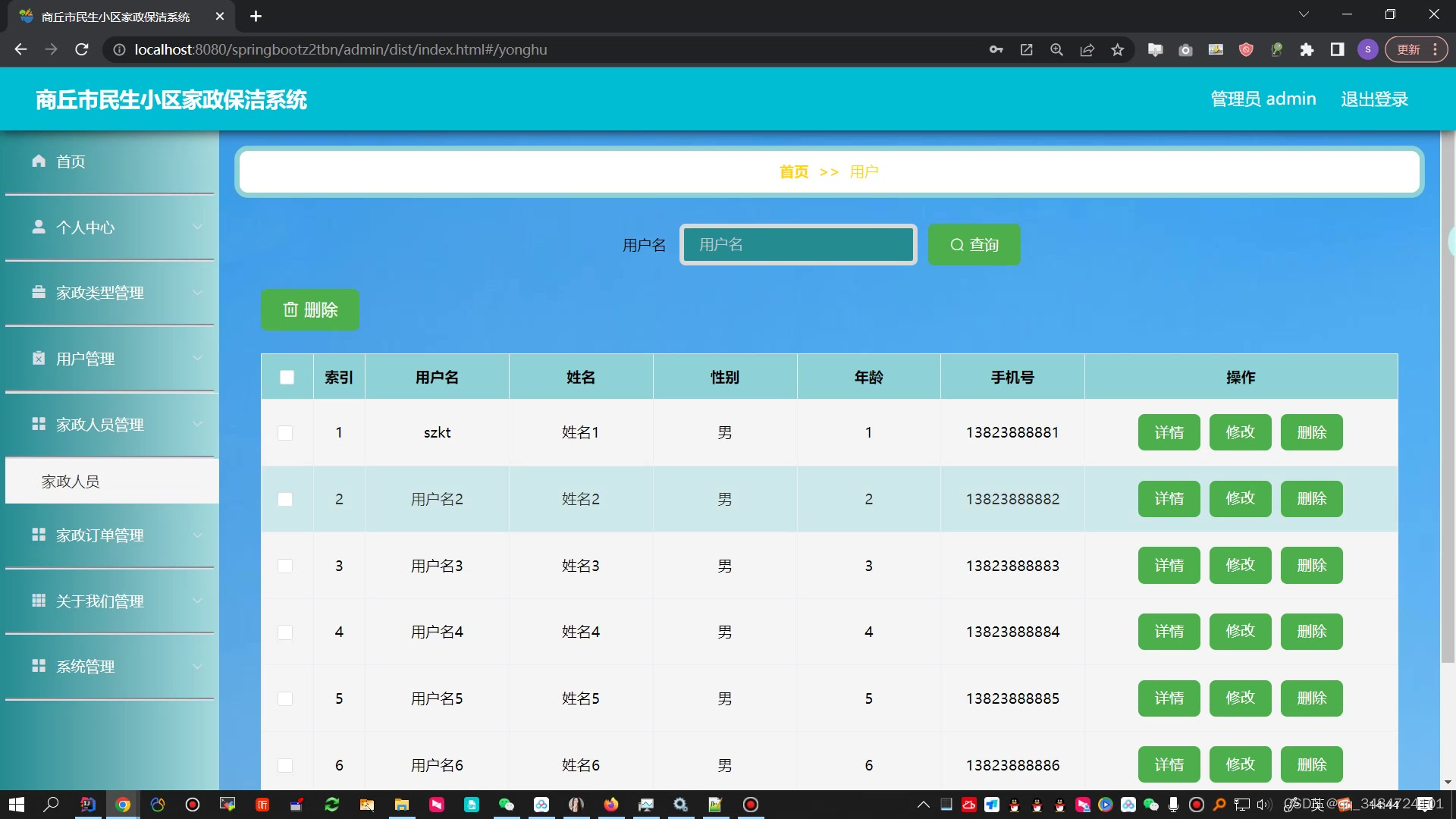This screenshot has height=819, width=1456.
Task: Click the grid icon beside 关于我们管理
Action: tap(39, 601)
